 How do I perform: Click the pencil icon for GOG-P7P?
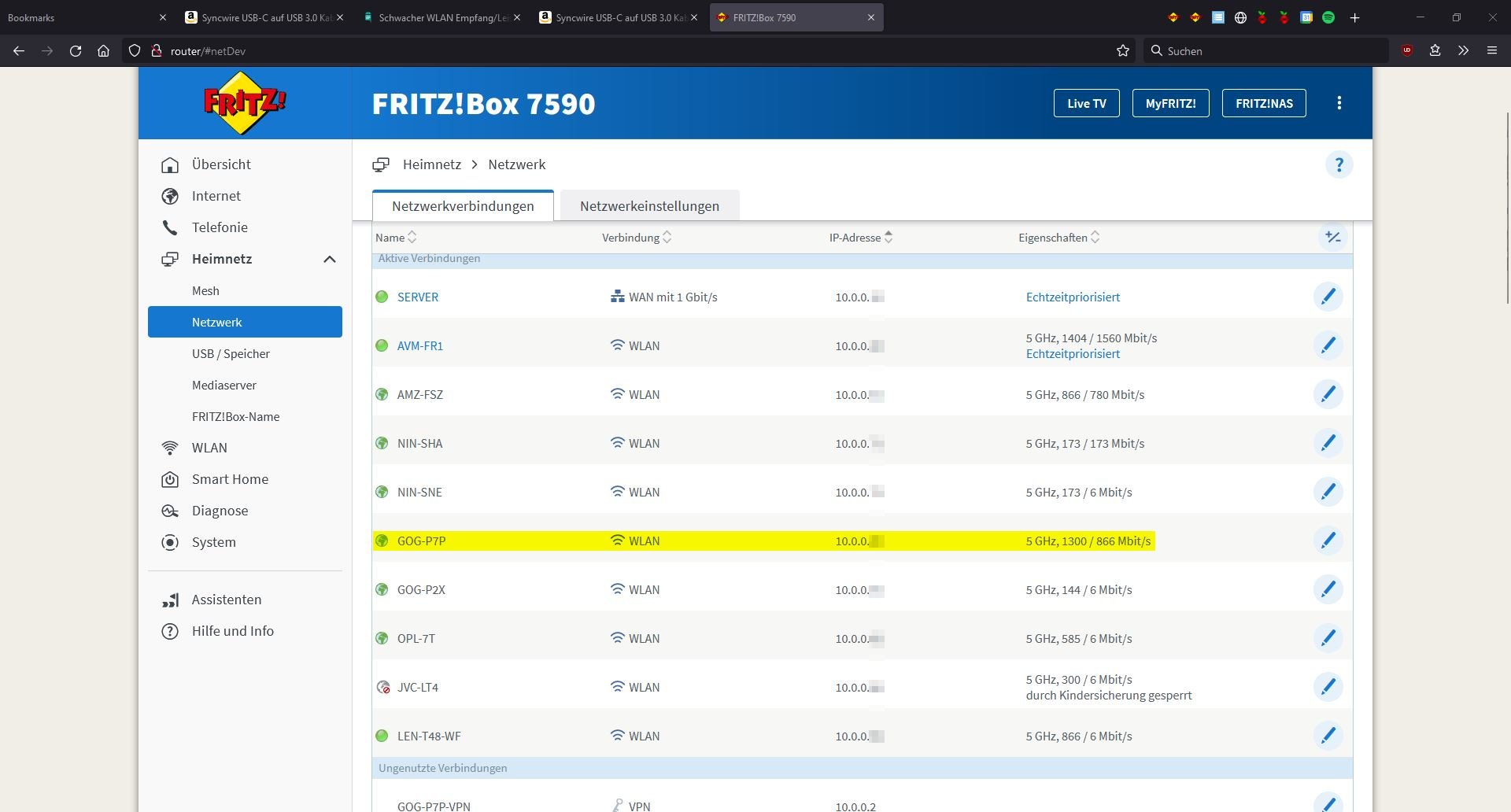tap(1328, 541)
